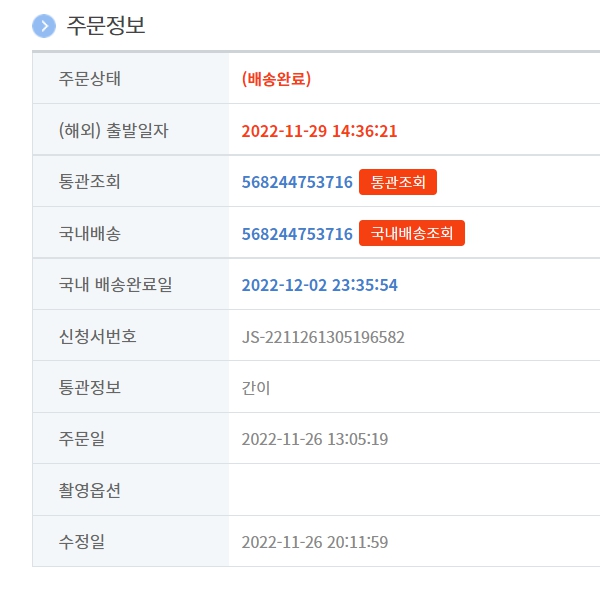Click delivery completion date 2022-12-02 23:35:54
This screenshot has height=596, width=600.
click(x=320, y=285)
